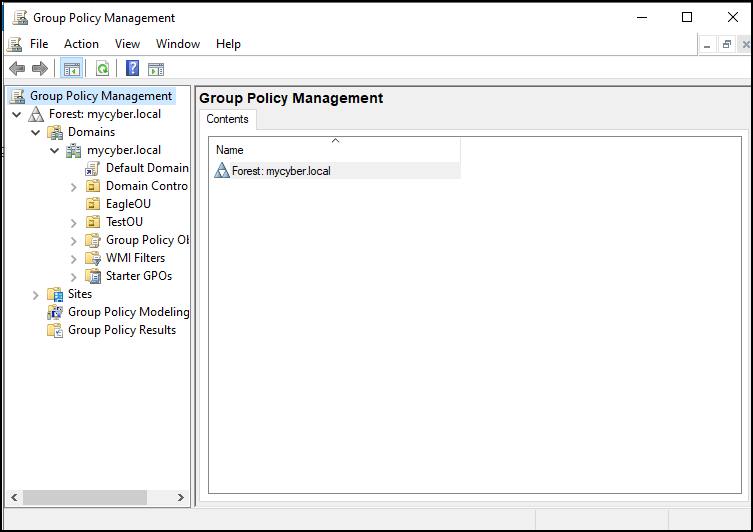This screenshot has height=532, width=753.
Task: Click the Group Policy Results icon
Action: click(x=55, y=330)
